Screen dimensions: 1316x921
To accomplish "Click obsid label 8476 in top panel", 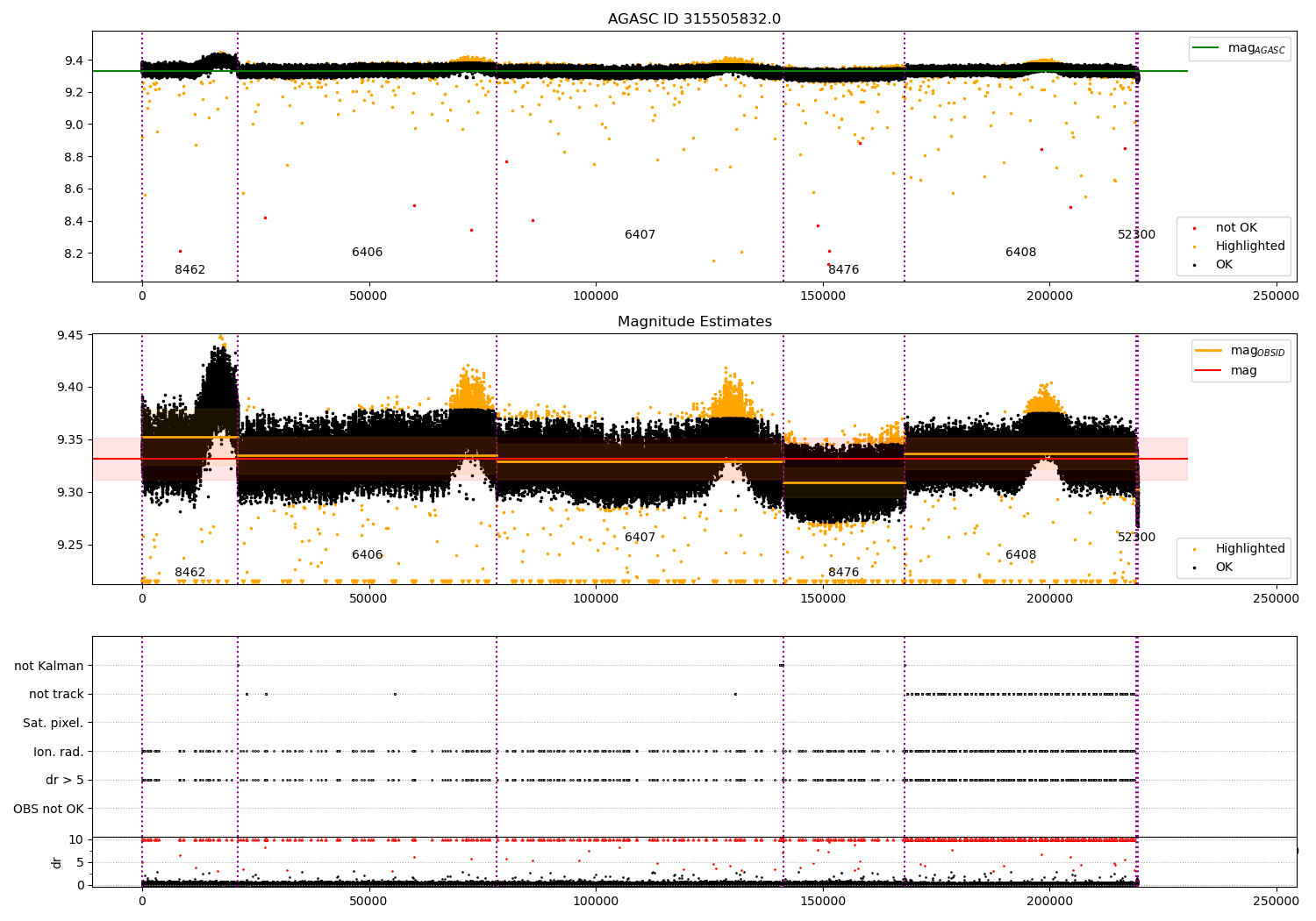I will point(843,270).
